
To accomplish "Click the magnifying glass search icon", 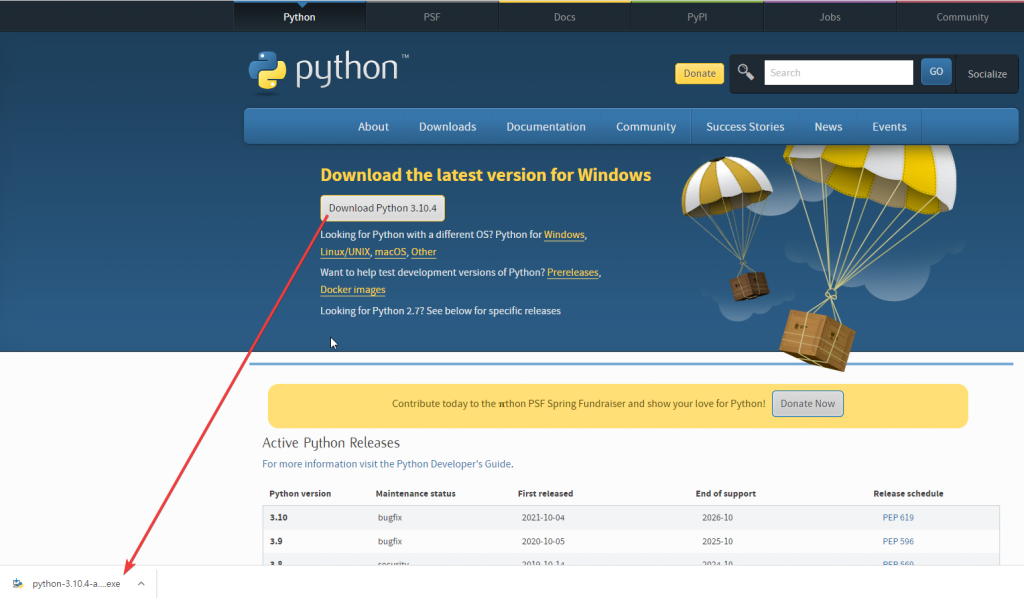I will 746,72.
